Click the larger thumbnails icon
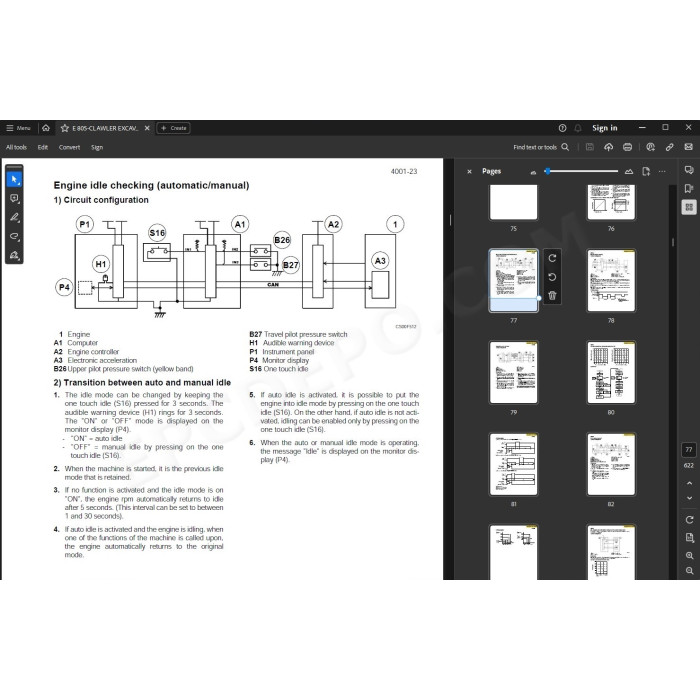Image resolution: width=700 pixels, height=700 pixels. [629, 171]
